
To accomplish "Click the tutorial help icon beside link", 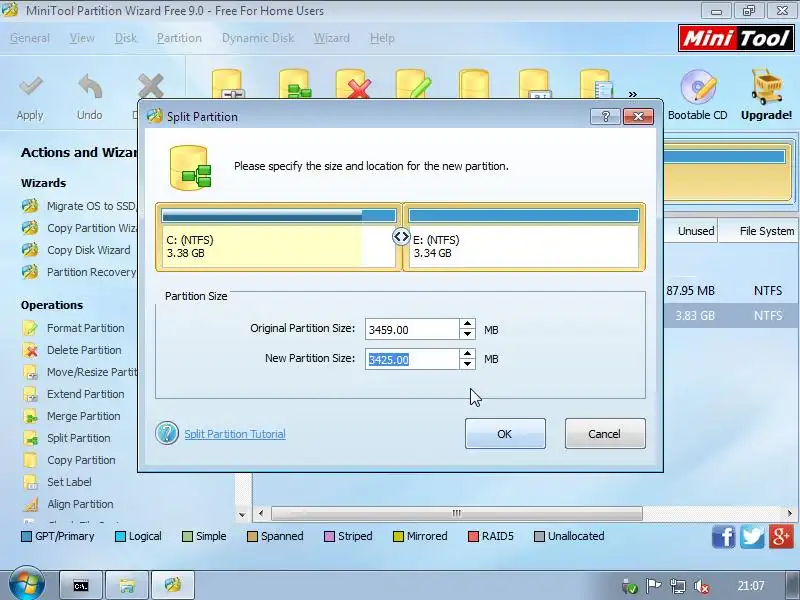I will [x=167, y=434].
